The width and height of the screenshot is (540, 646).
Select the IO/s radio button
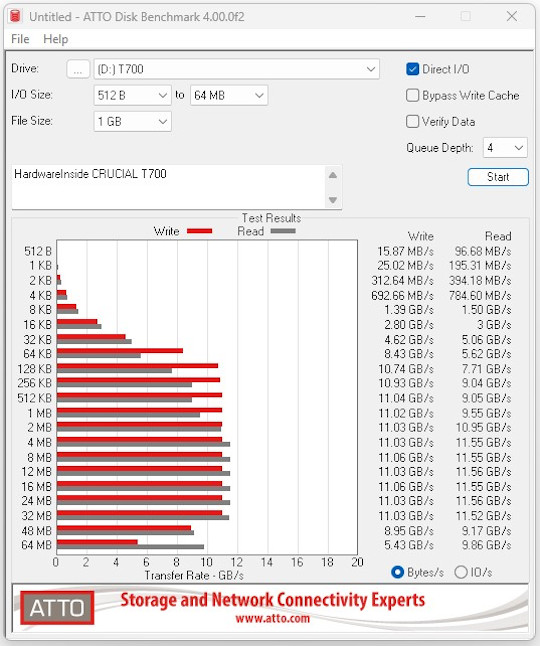tap(461, 572)
